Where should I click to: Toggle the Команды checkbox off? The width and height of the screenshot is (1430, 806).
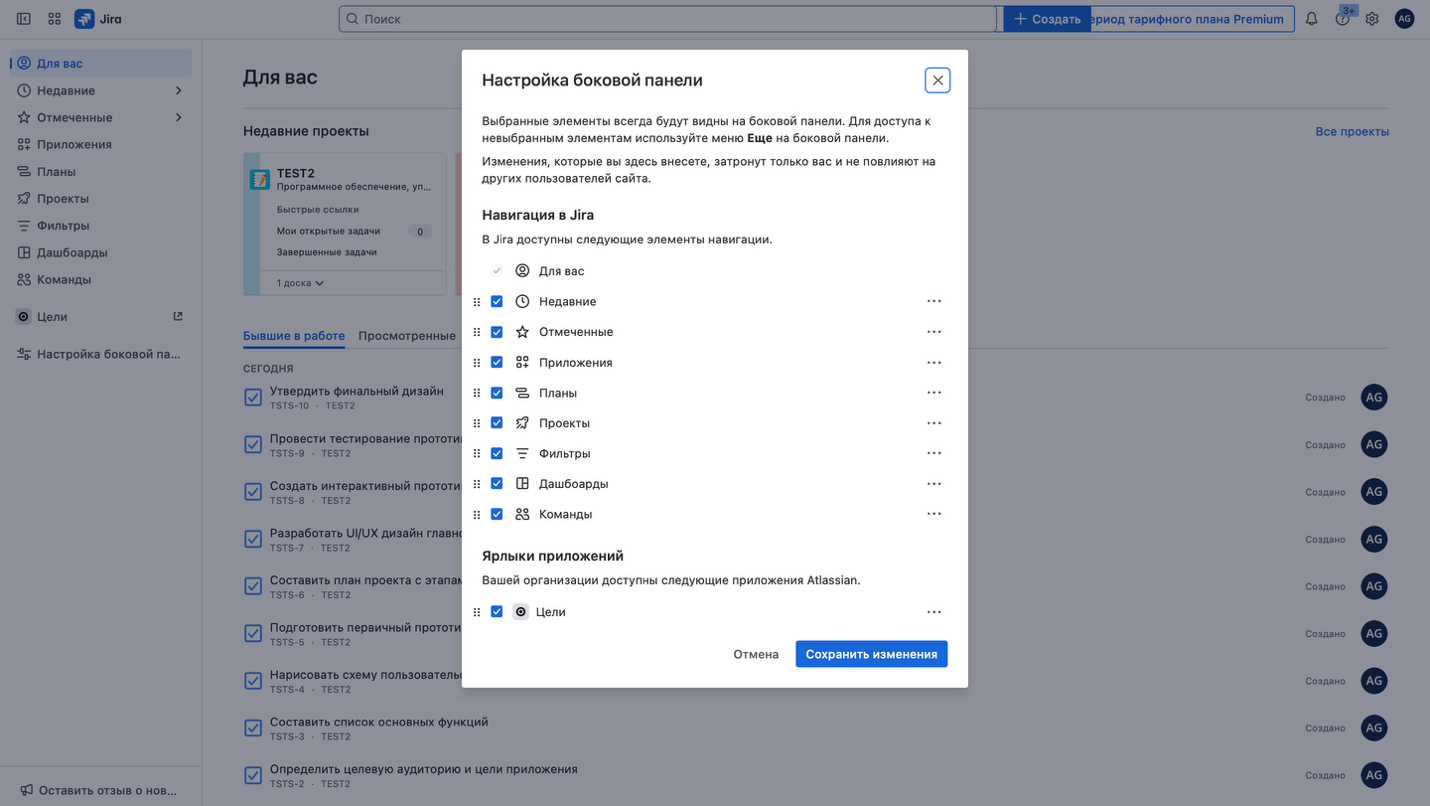497,514
